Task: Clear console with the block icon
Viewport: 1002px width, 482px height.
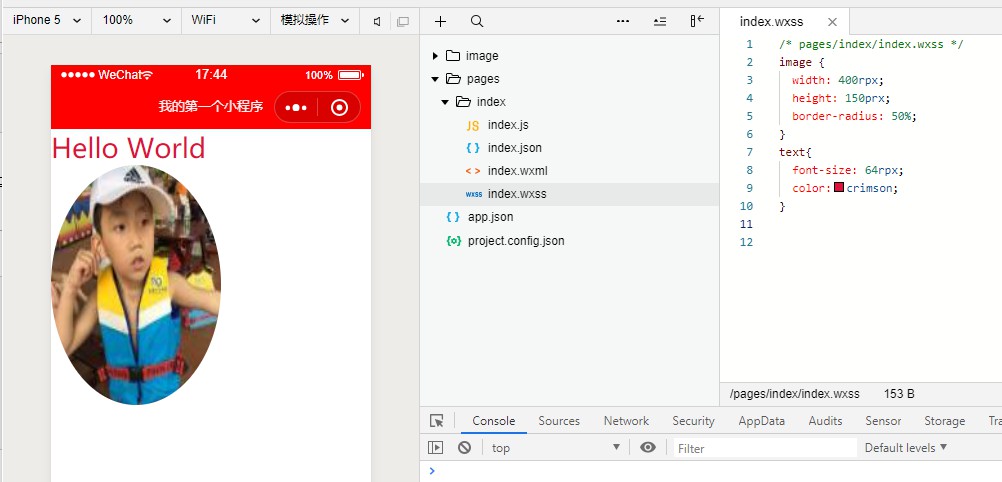Action: (464, 448)
